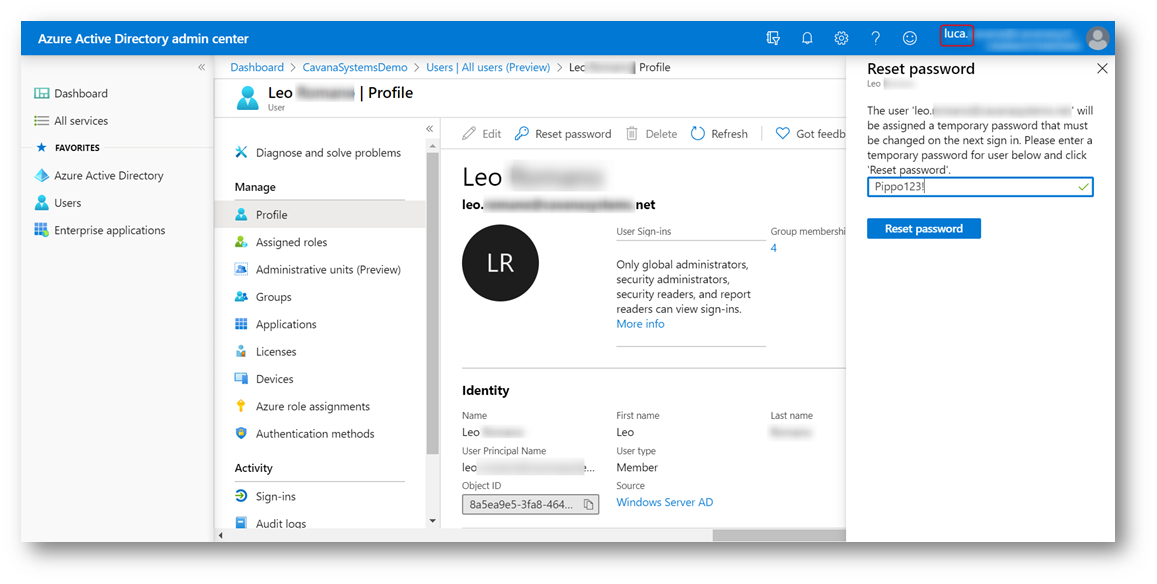The height and width of the screenshot is (584, 1157).
Task: Click the menu scroll down arrow
Action: (432, 521)
